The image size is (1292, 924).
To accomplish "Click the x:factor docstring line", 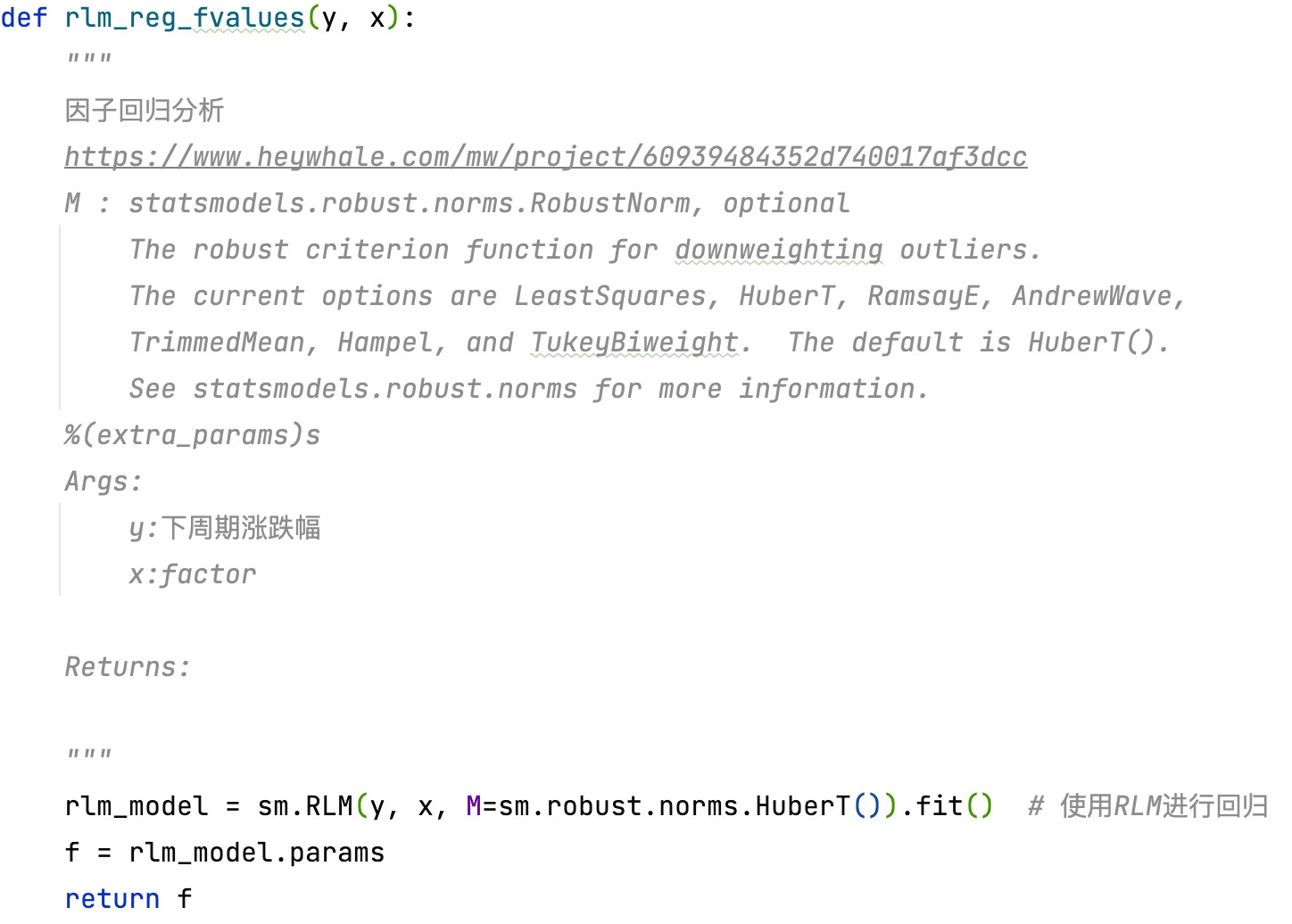I will tap(193, 574).
